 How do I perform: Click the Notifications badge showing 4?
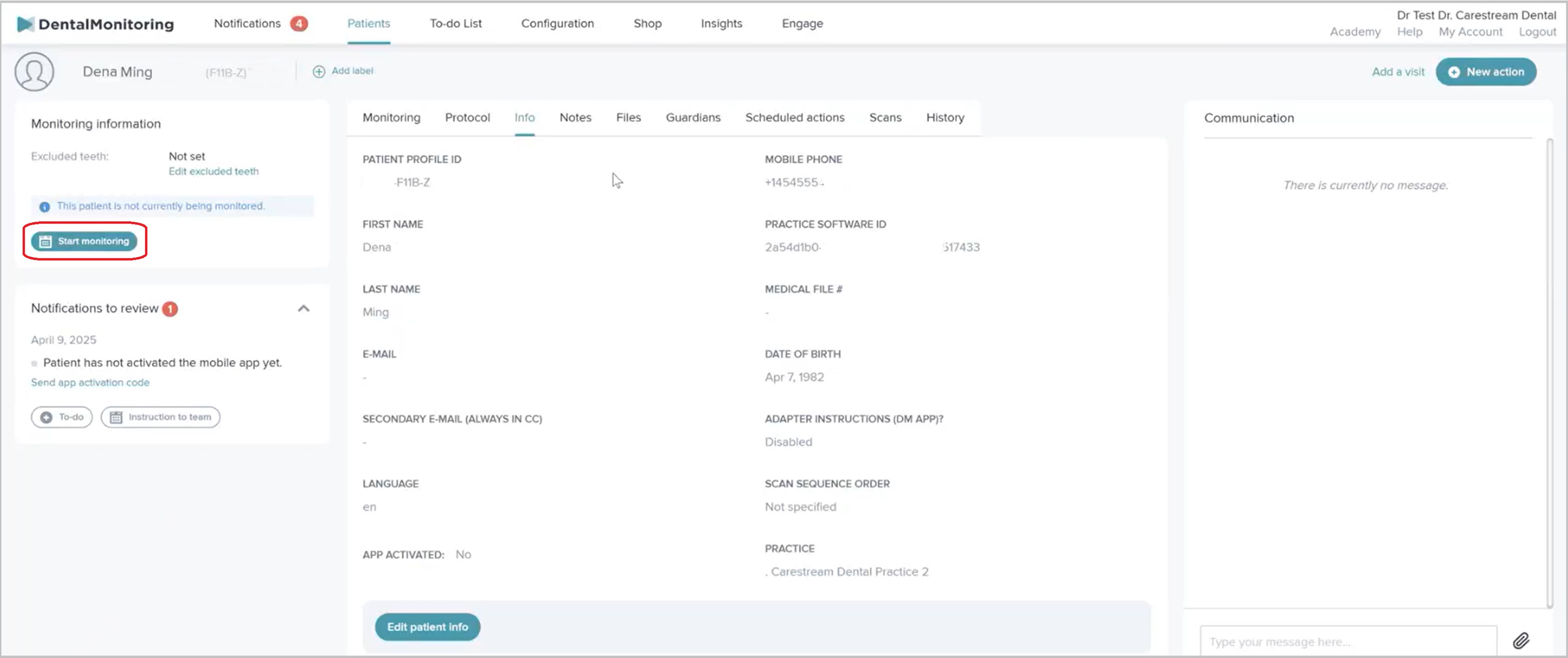pos(298,23)
